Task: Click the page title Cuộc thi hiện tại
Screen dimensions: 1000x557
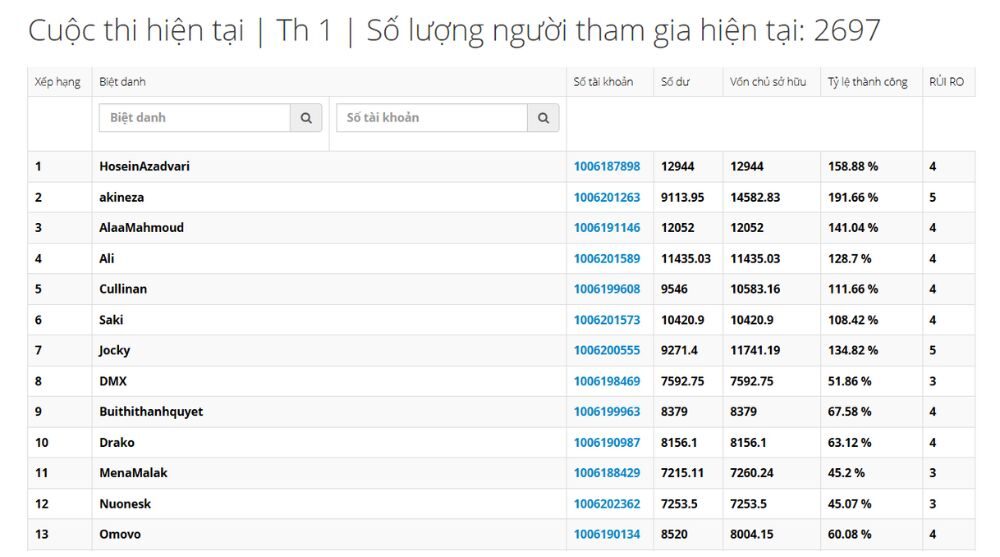Action: [136, 31]
